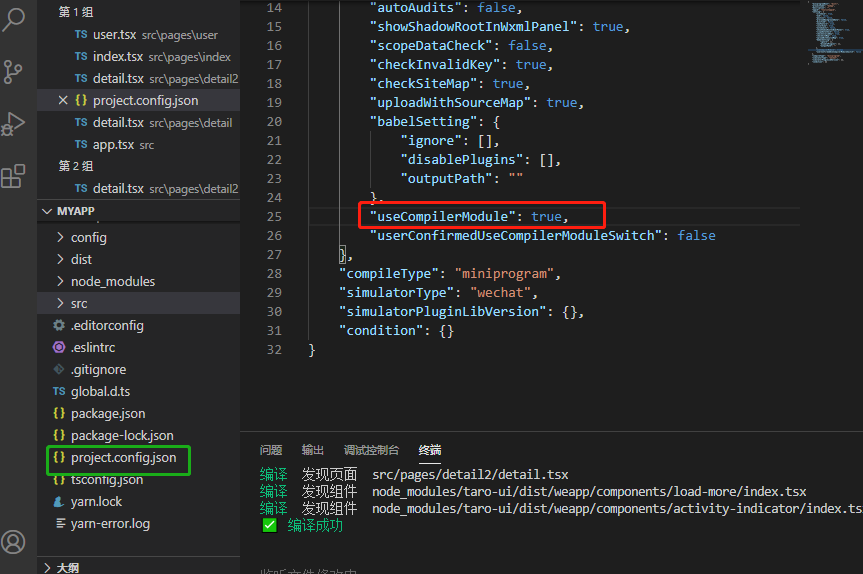Open tsconfig.json file

point(139,480)
